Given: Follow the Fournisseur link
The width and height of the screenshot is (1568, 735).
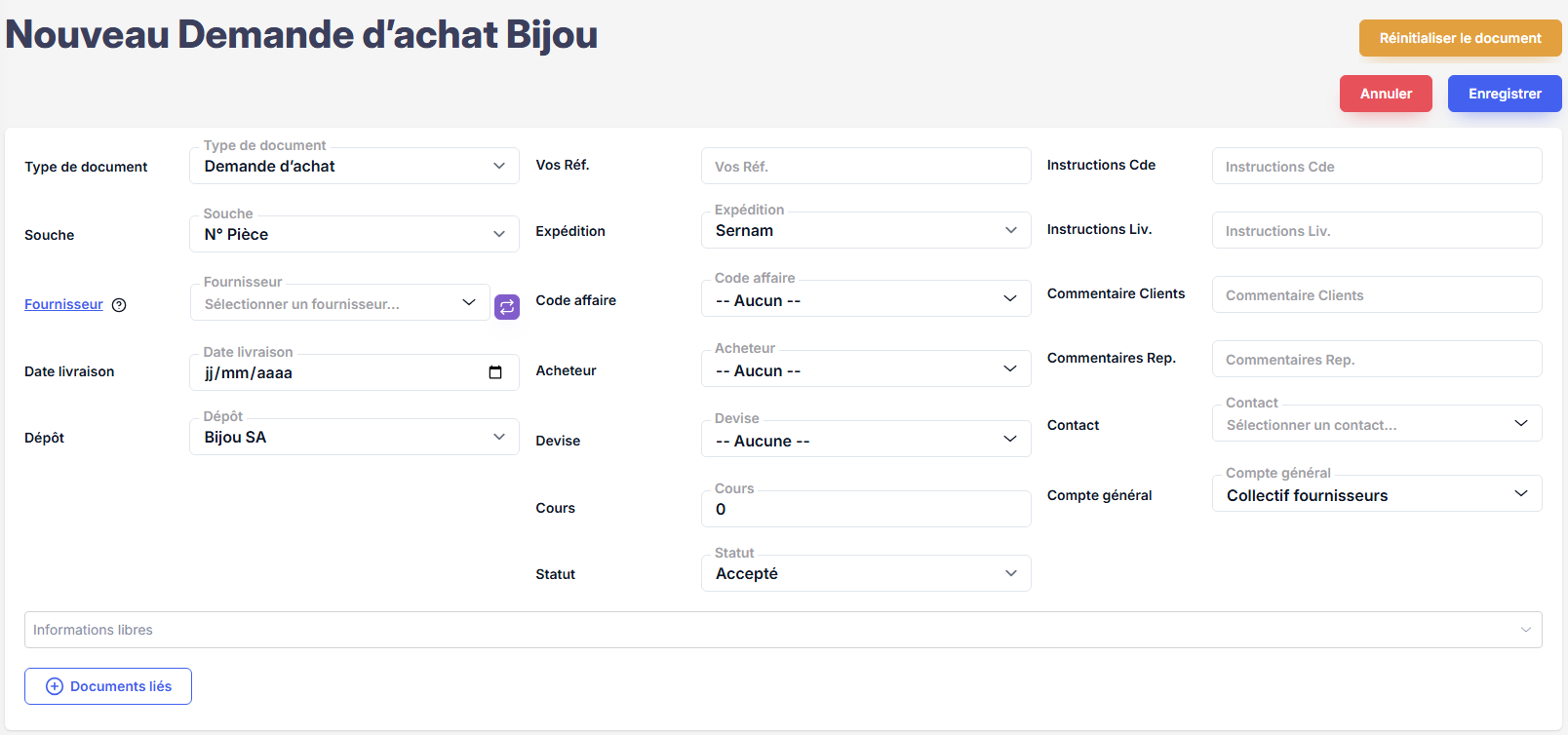Looking at the screenshot, I should [x=63, y=304].
